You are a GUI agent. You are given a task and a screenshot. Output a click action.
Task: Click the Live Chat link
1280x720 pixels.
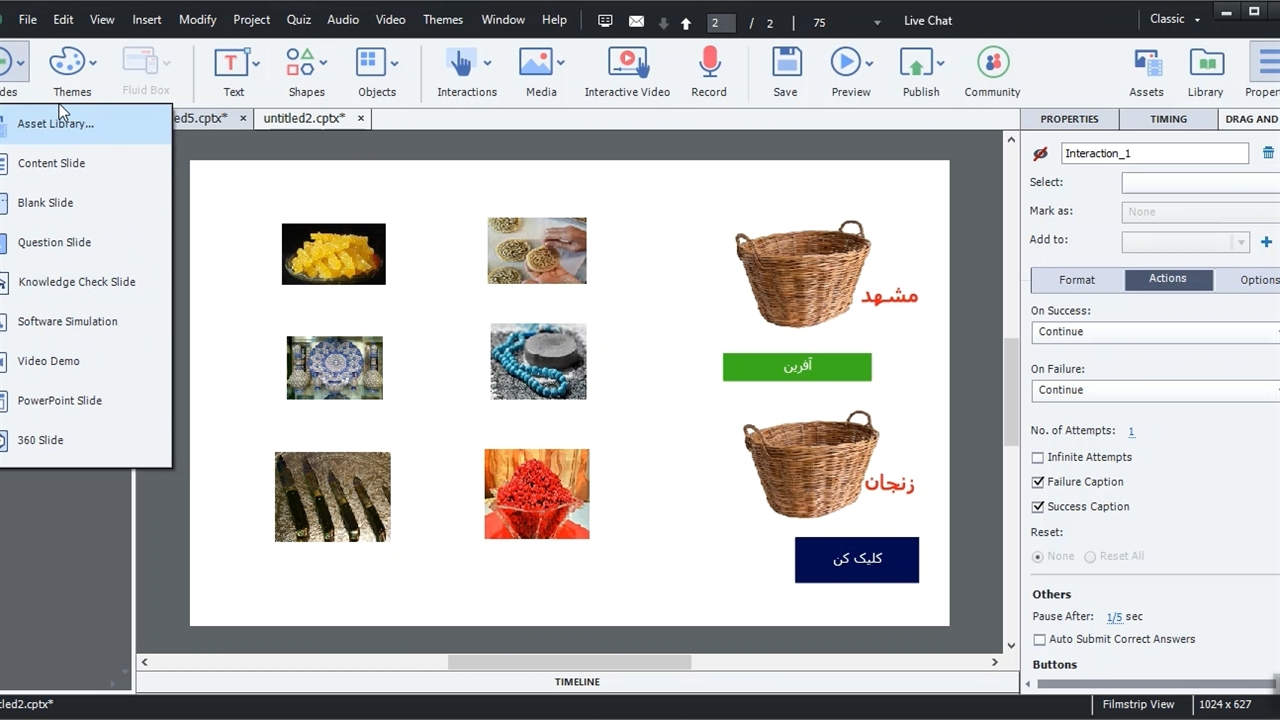click(927, 20)
